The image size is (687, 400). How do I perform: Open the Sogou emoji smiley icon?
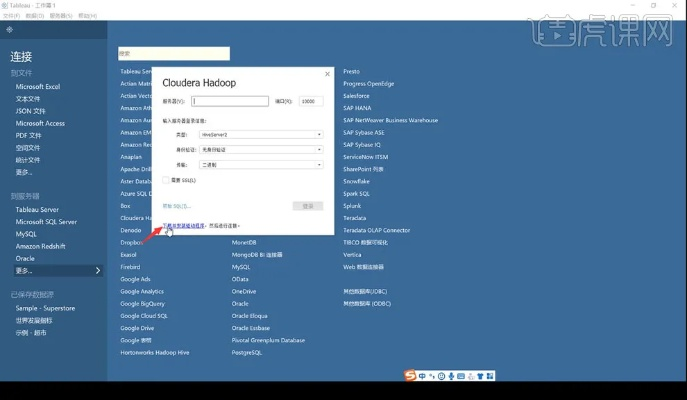(442, 376)
